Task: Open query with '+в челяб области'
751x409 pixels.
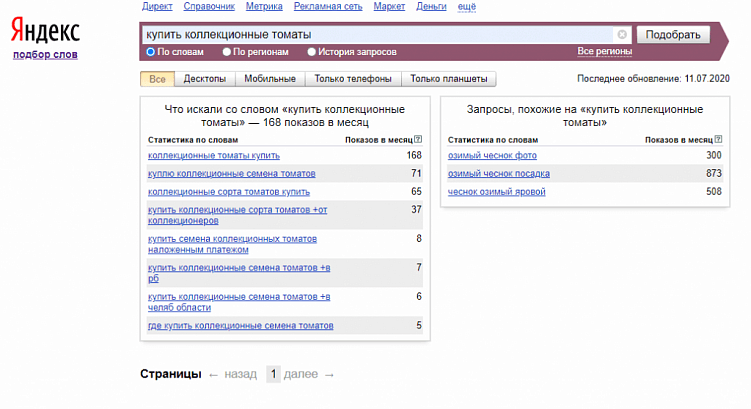Action: click(239, 302)
